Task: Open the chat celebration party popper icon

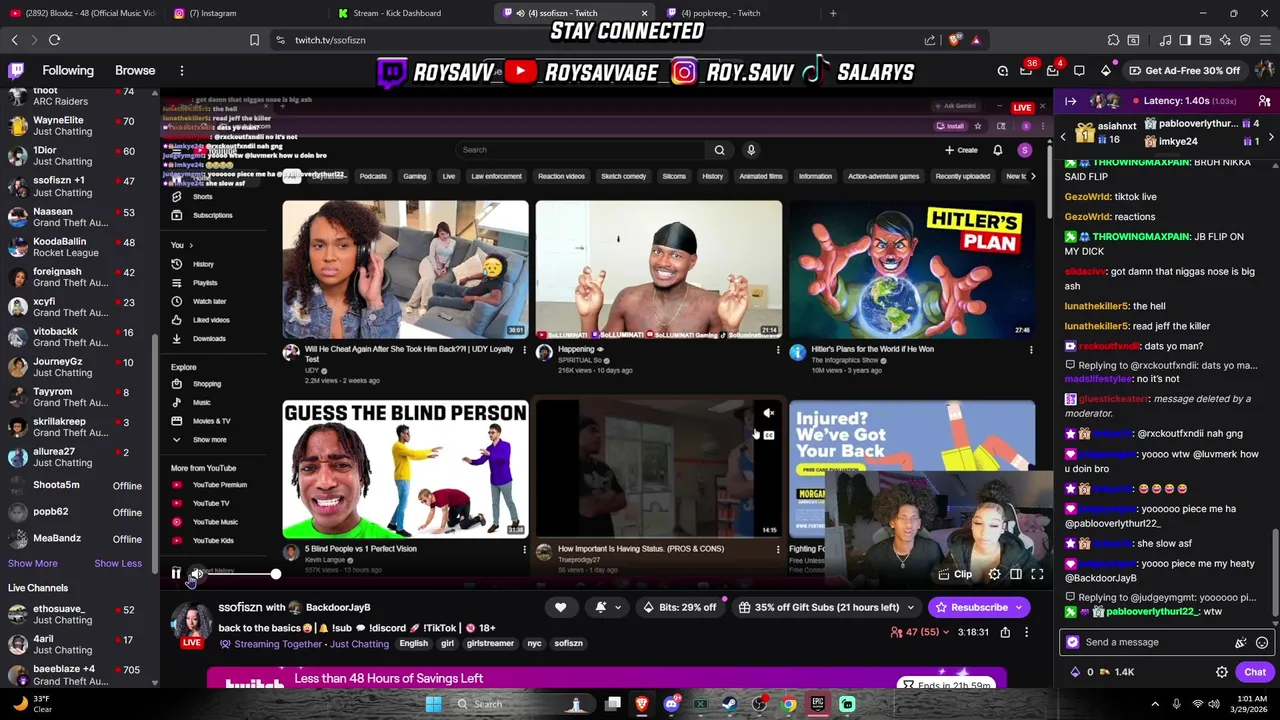Action: 1241,642
